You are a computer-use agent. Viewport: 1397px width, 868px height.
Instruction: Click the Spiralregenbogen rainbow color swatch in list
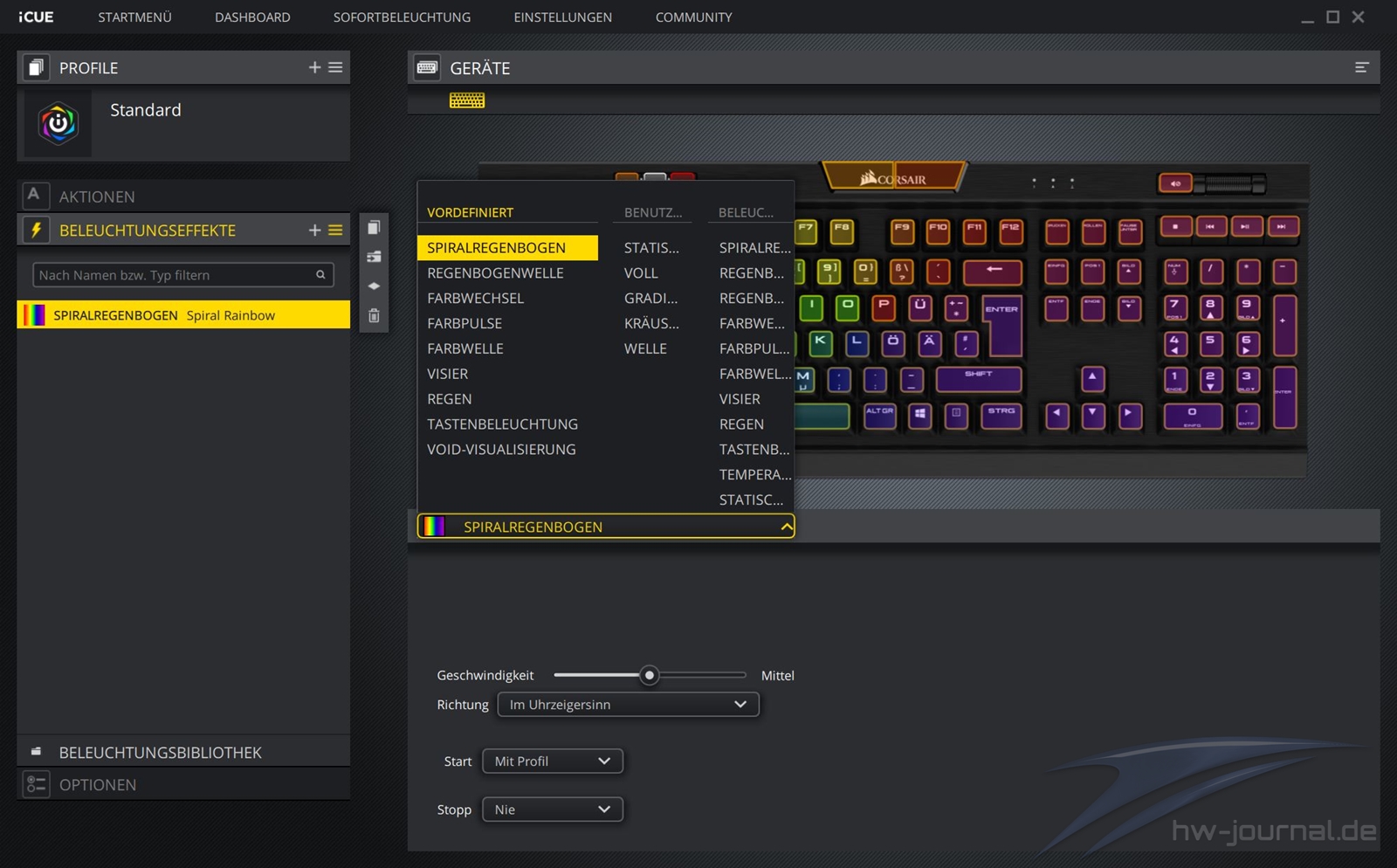(34, 315)
